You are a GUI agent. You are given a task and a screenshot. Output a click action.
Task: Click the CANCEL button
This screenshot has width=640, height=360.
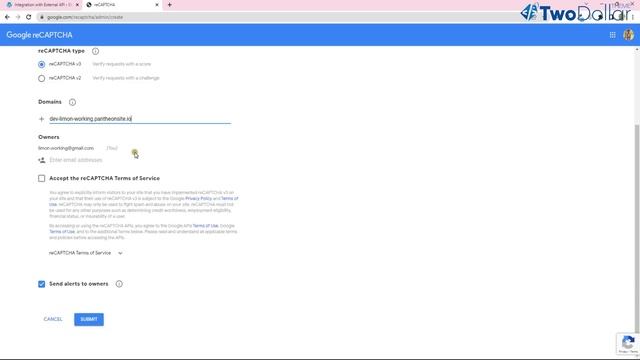[x=53, y=319]
